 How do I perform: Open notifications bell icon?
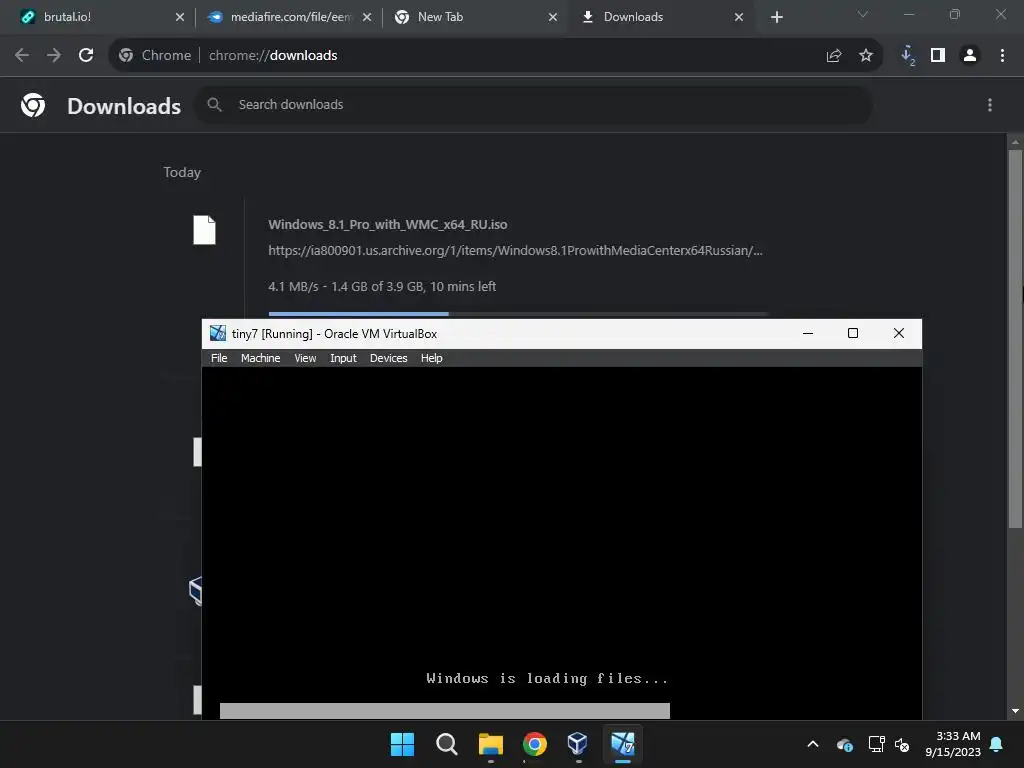coord(997,744)
